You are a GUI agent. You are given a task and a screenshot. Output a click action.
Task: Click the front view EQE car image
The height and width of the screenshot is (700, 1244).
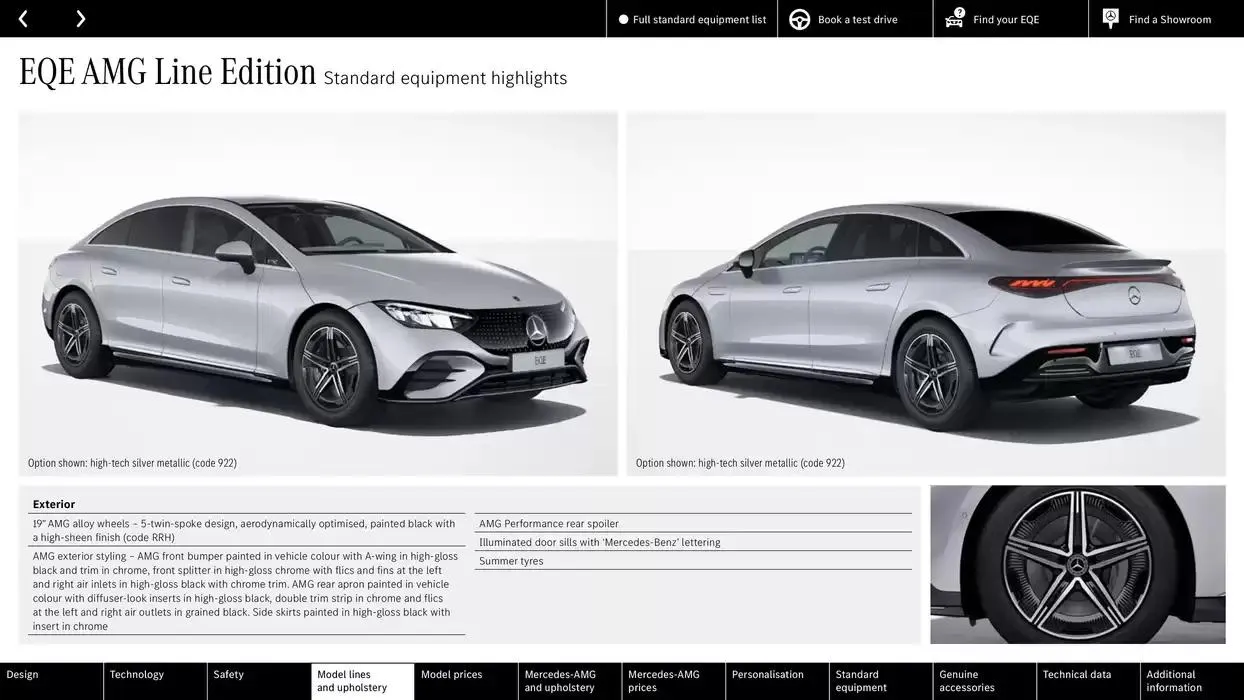coord(318,293)
